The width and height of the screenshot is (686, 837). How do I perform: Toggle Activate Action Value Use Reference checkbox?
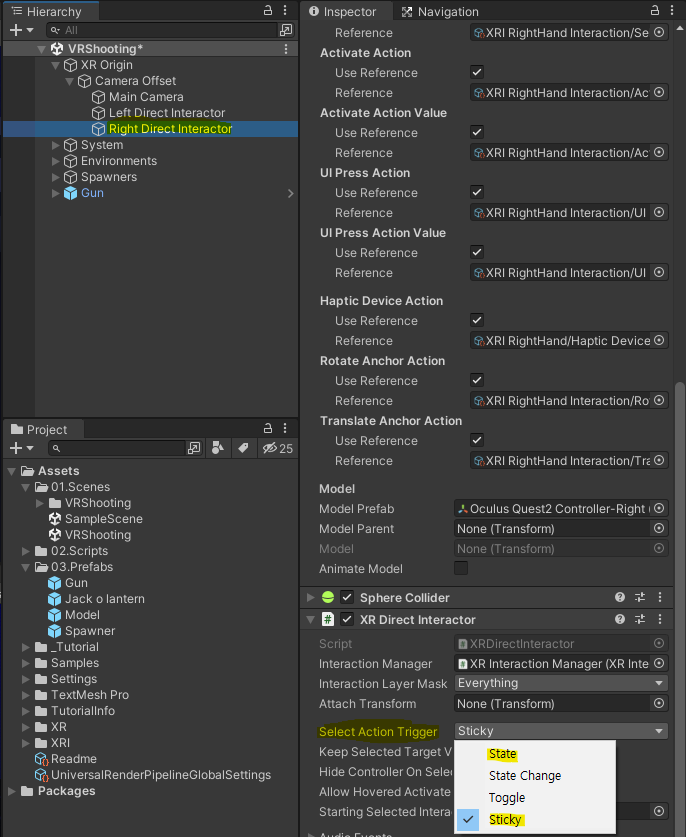click(477, 132)
